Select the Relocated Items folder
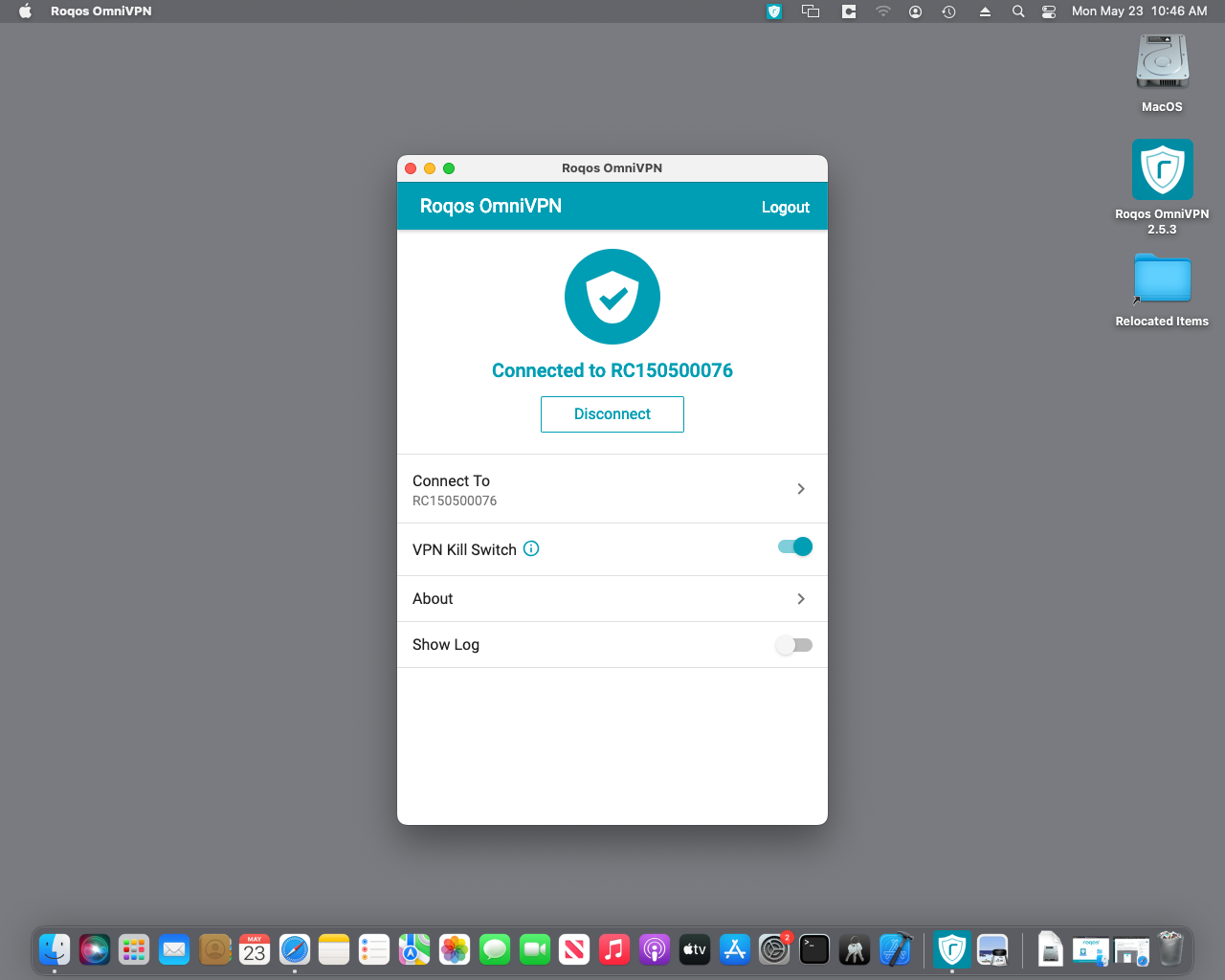The width and height of the screenshot is (1225, 980). (1162, 278)
